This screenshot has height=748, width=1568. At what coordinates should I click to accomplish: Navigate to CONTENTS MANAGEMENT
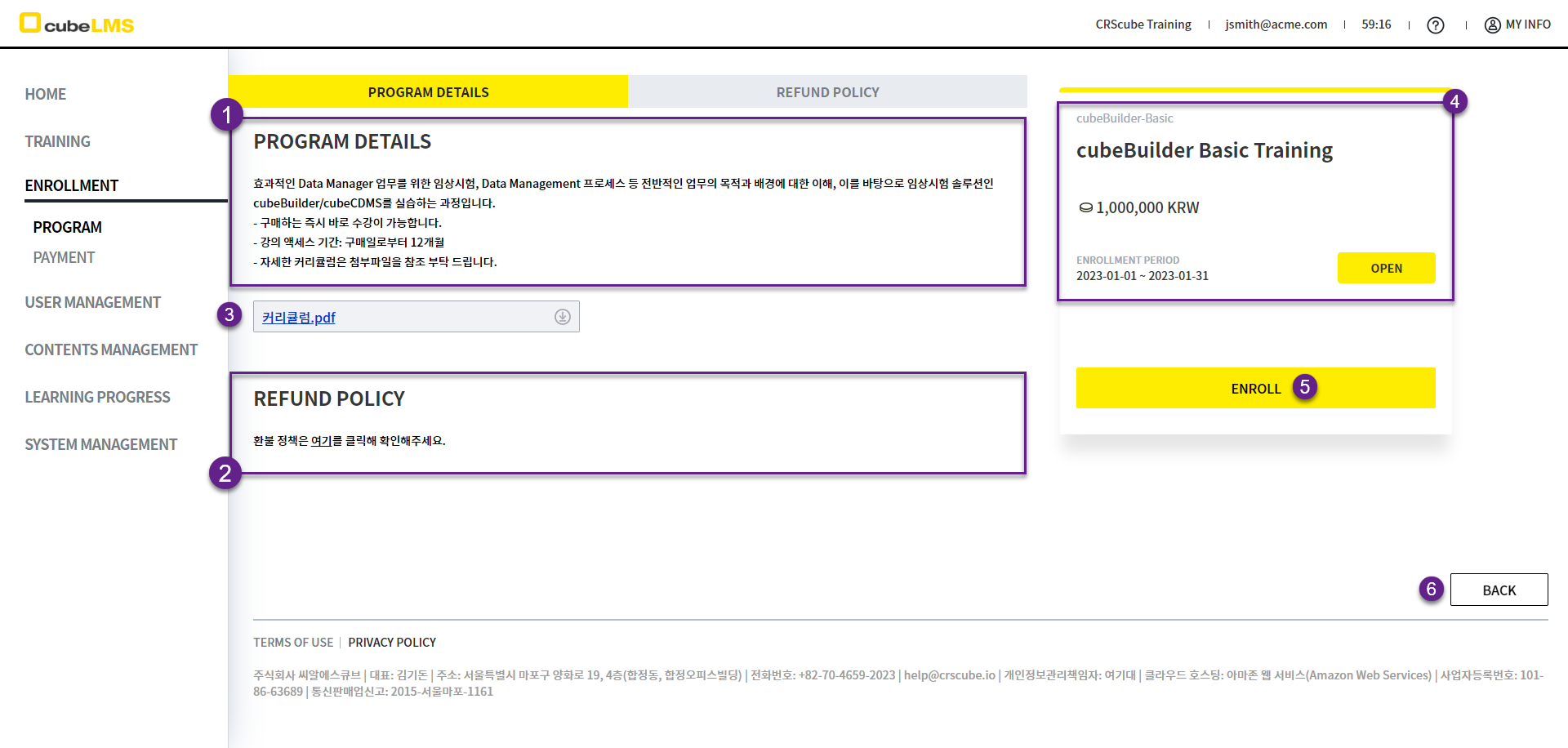coord(111,350)
